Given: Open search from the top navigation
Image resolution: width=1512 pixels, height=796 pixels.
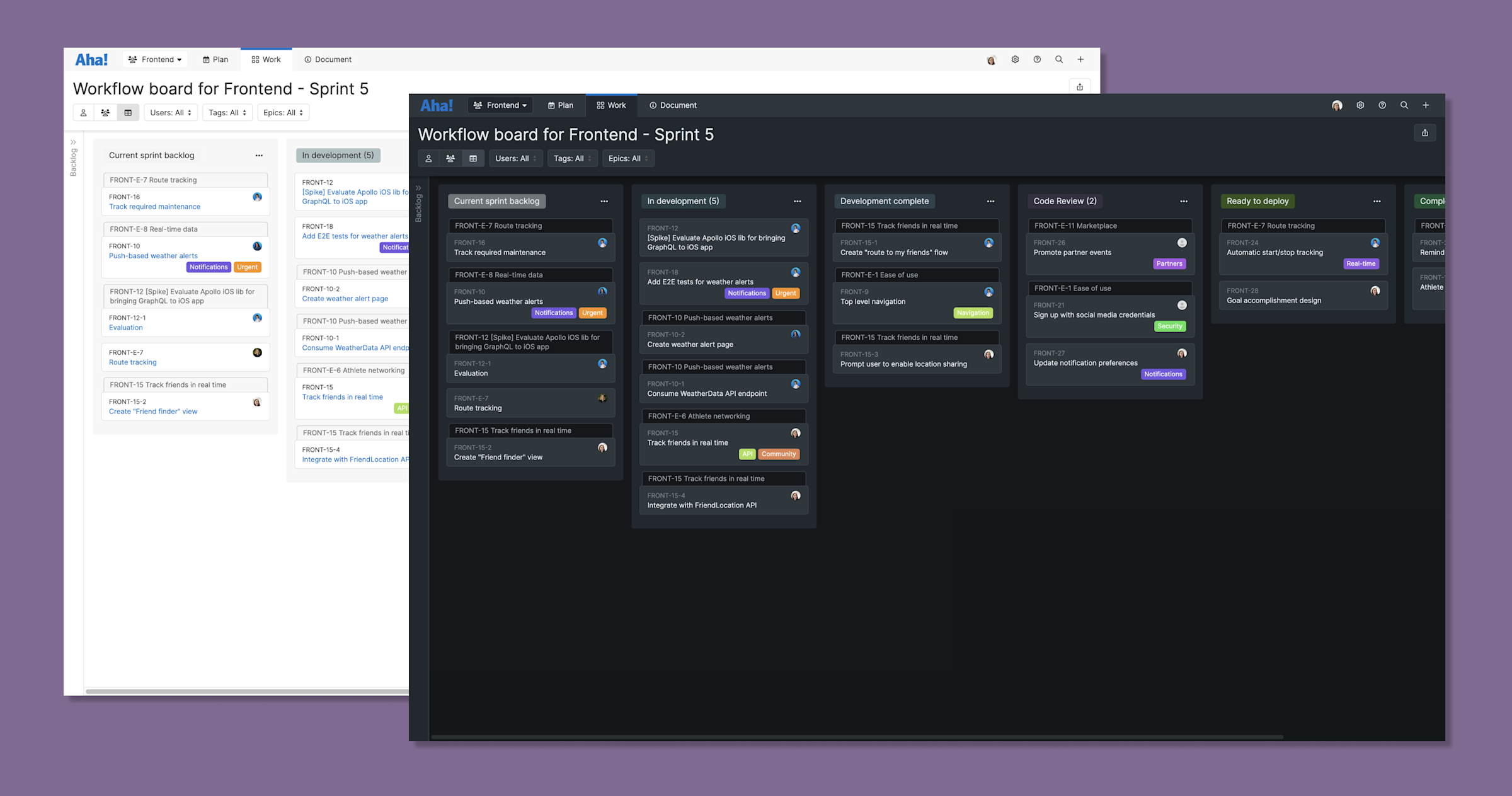Looking at the screenshot, I should click(1404, 105).
